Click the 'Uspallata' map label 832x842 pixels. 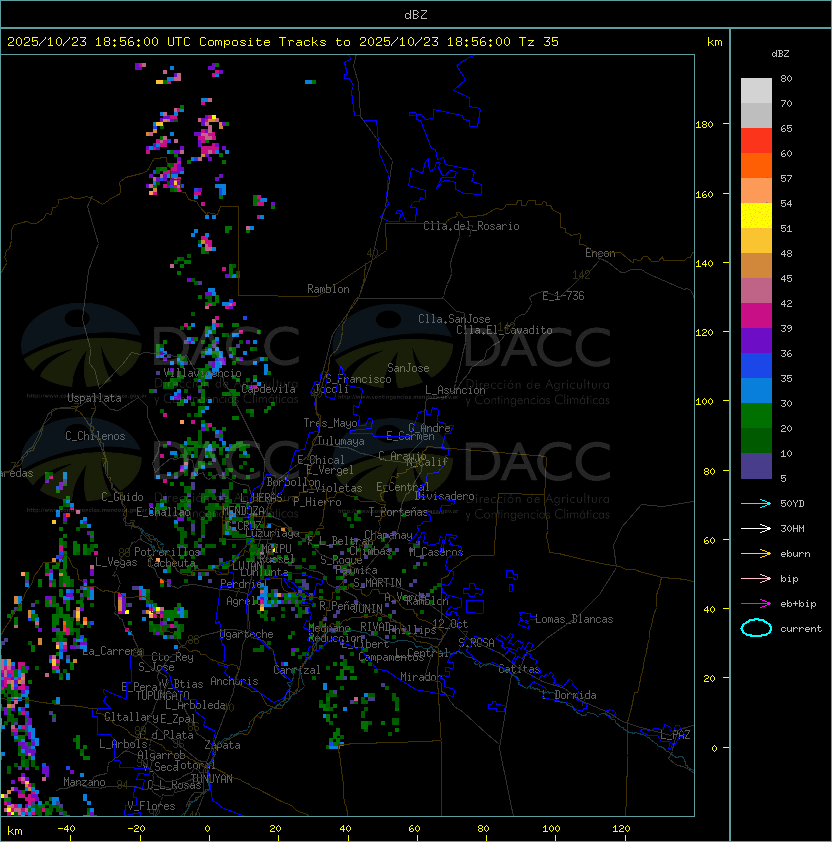[x=94, y=398]
